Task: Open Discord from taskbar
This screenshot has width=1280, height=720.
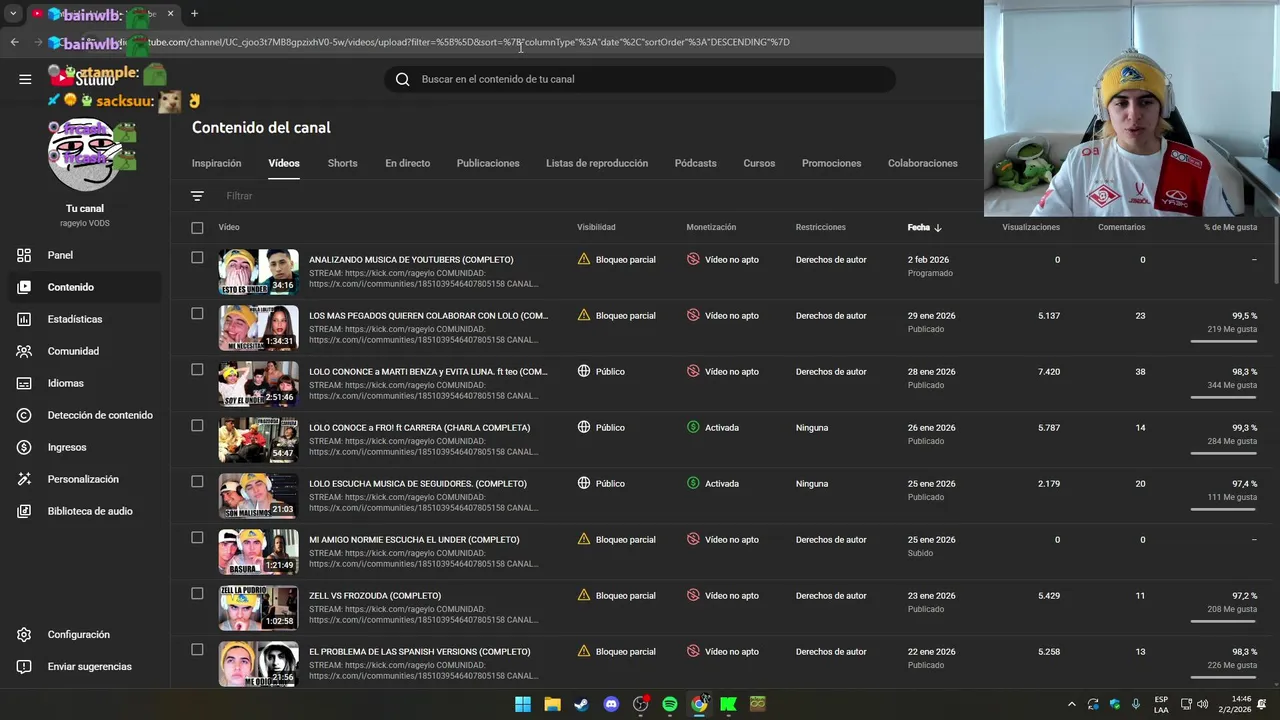Action: point(611,704)
